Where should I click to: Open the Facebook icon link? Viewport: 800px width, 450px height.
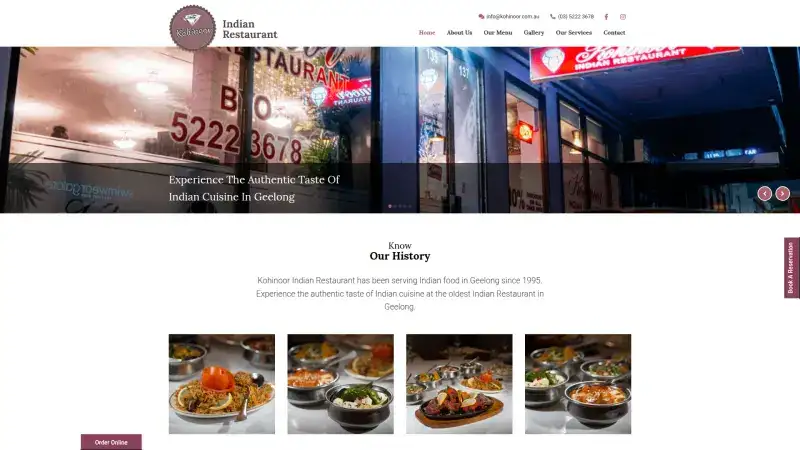(606, 17)
